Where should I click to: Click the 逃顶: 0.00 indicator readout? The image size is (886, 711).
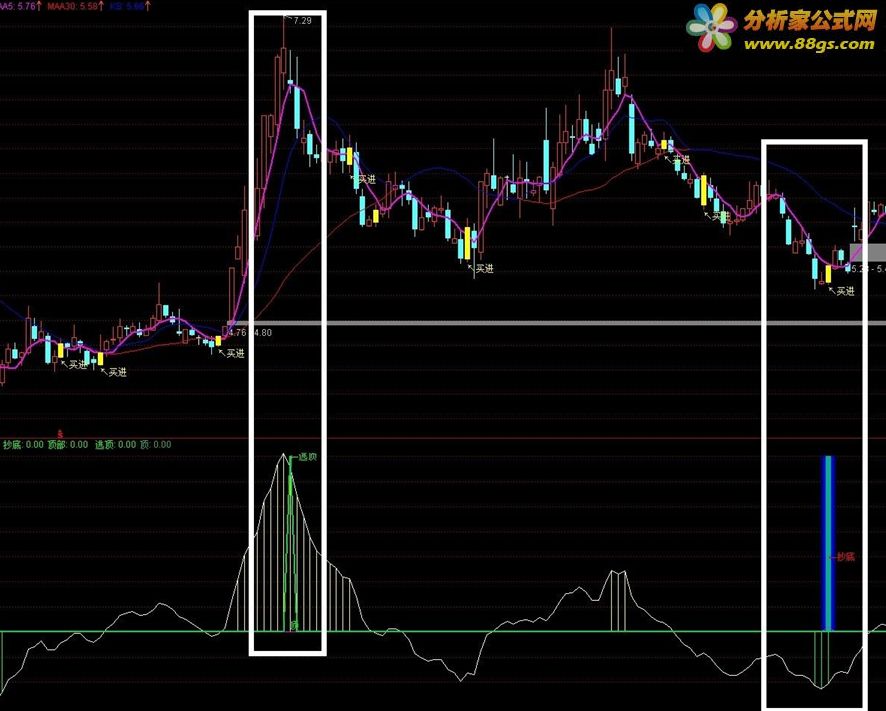(x=115, y=444)
